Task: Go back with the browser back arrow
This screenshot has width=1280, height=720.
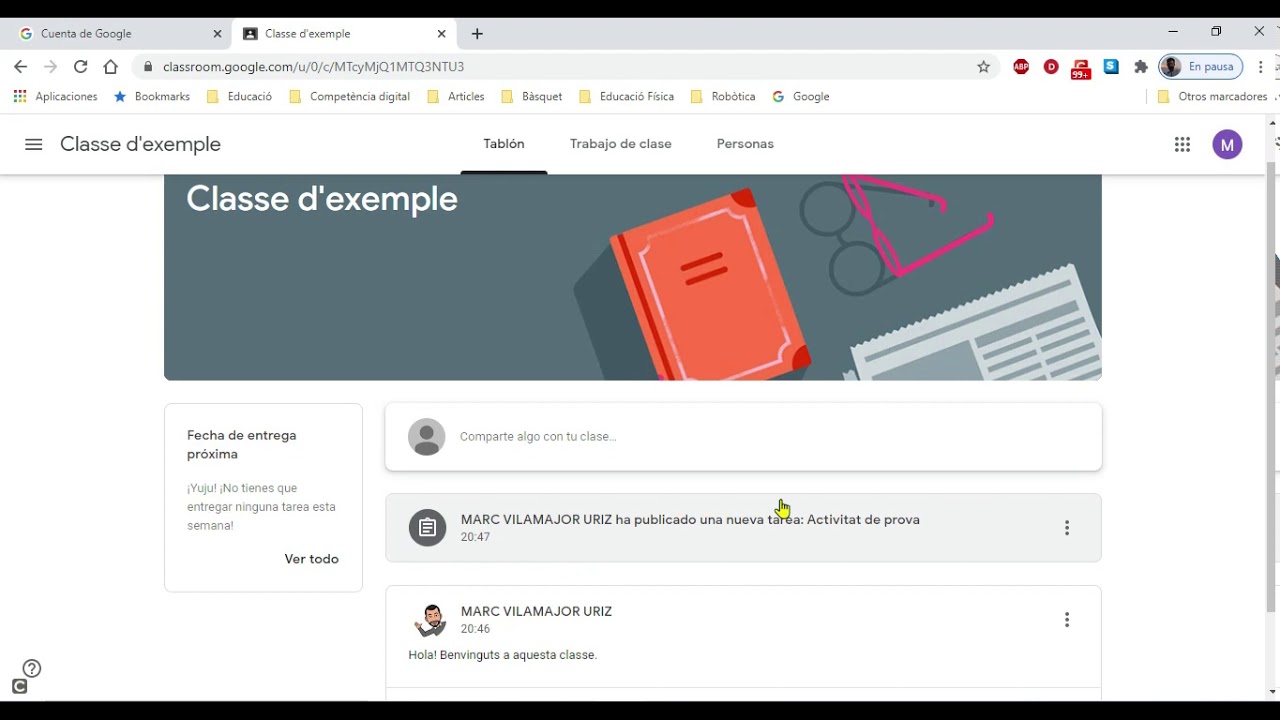Action: (21, 67)
